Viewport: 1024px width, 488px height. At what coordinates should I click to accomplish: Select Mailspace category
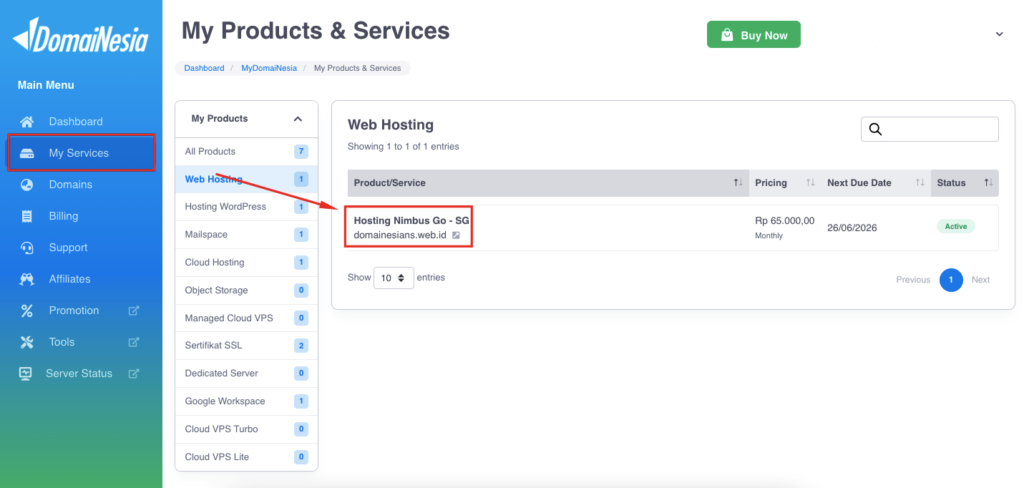point(246,235)
